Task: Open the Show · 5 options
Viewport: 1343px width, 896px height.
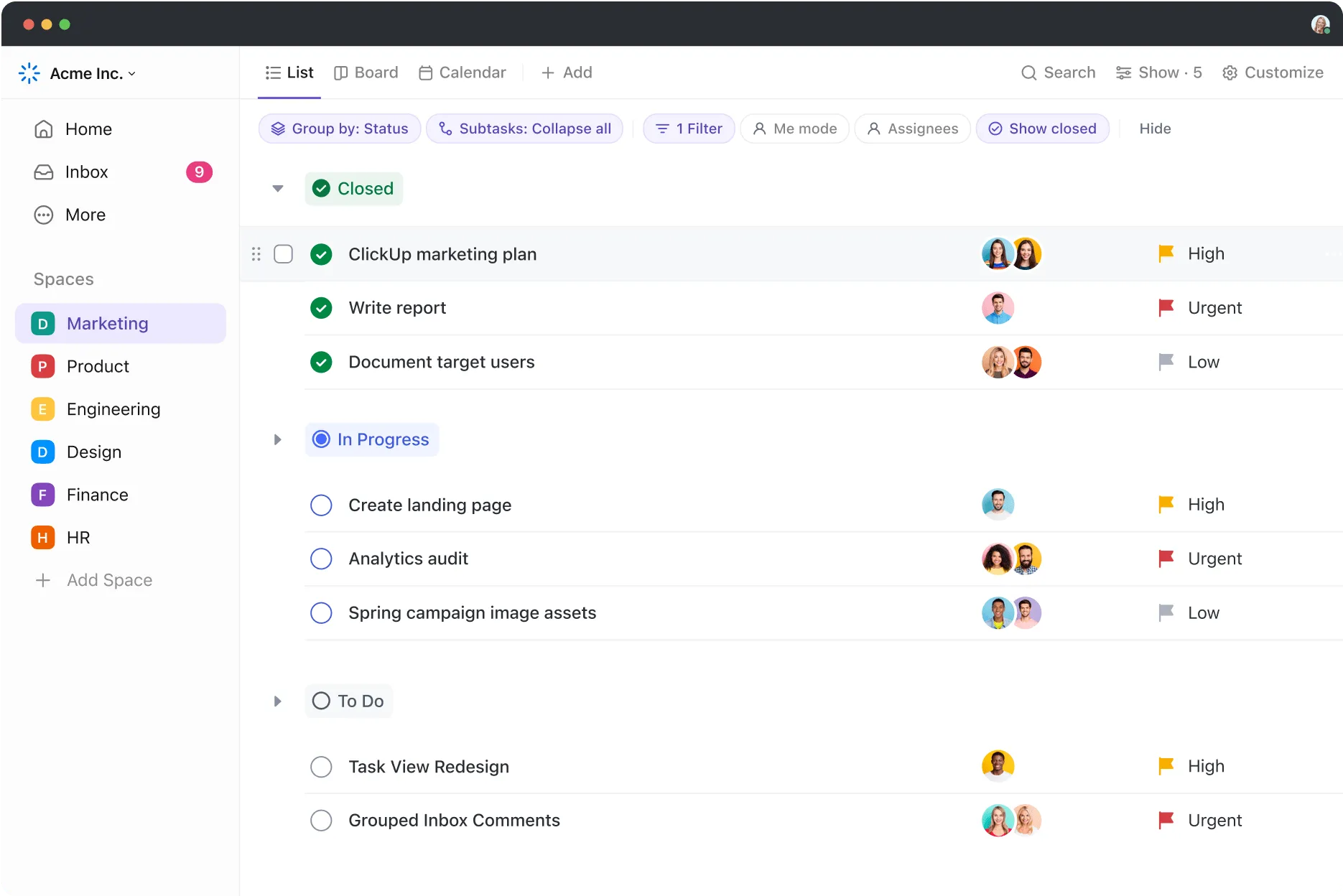Action: coord(1158,73)
